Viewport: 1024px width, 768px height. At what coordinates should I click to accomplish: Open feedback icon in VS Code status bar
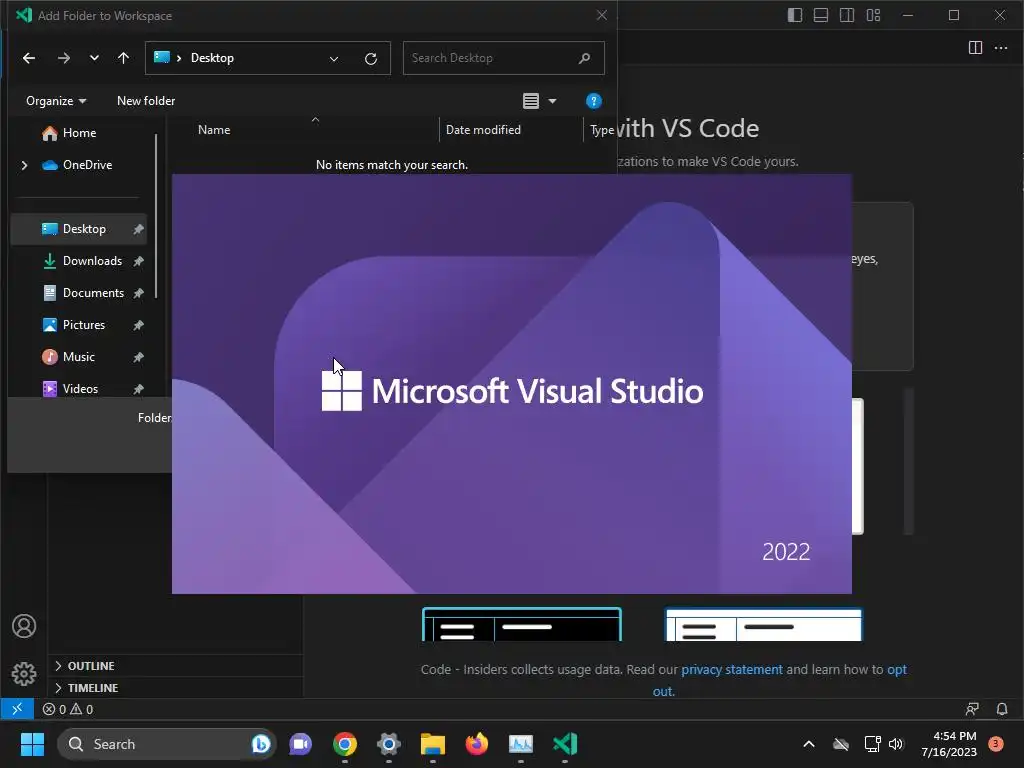coord(972,709)
